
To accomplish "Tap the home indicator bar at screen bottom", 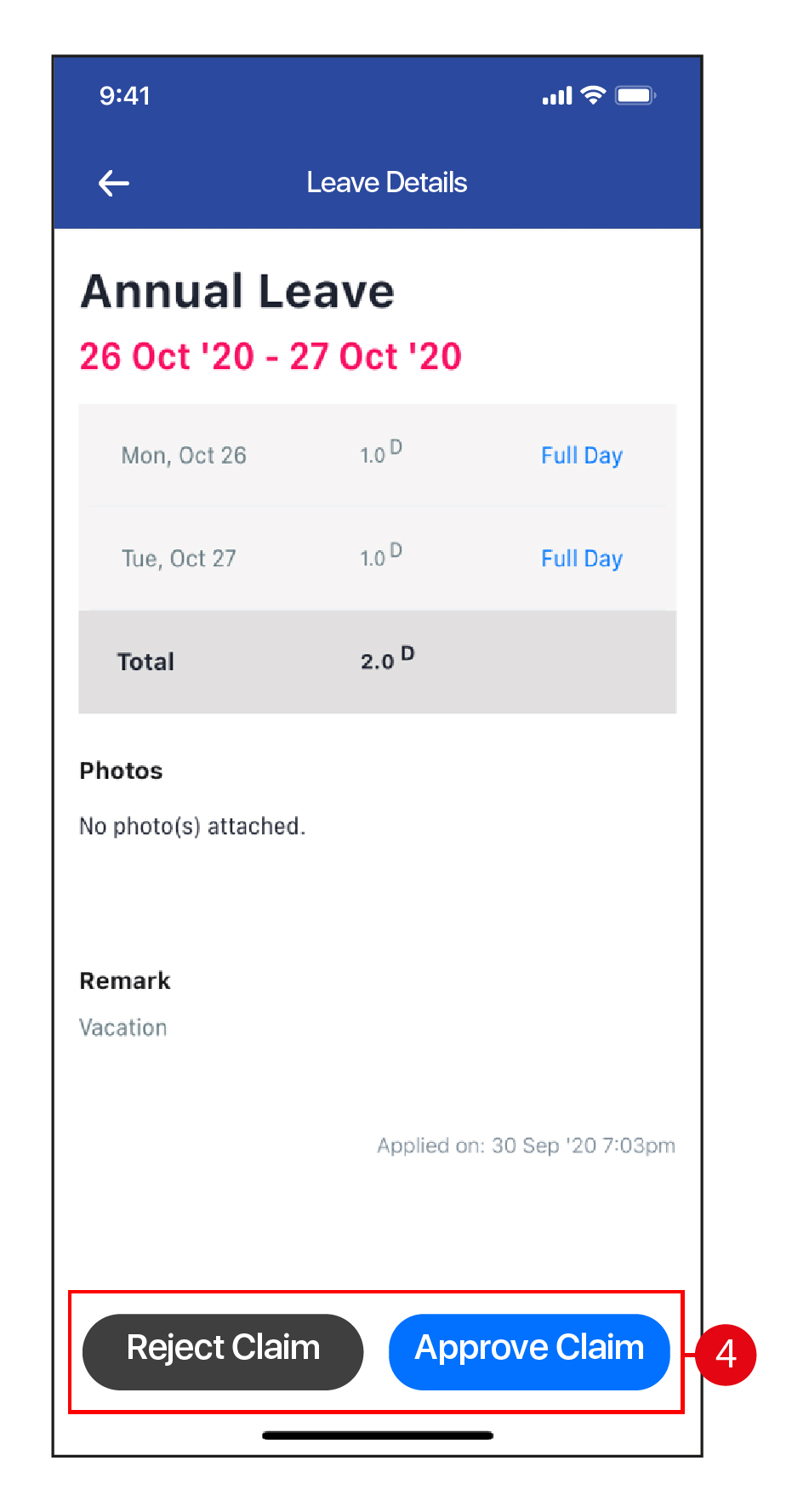I will [x=379, y=1435].
